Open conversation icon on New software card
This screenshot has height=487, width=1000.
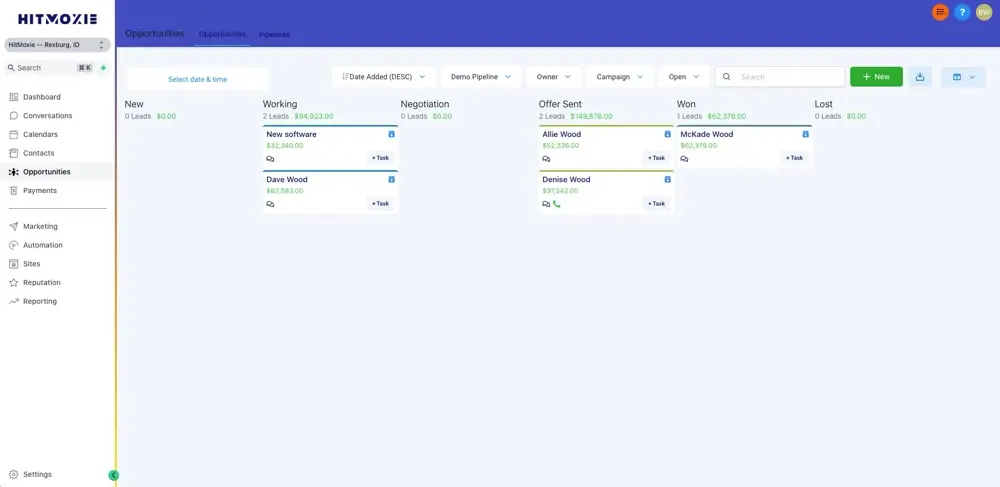[270, 159]
